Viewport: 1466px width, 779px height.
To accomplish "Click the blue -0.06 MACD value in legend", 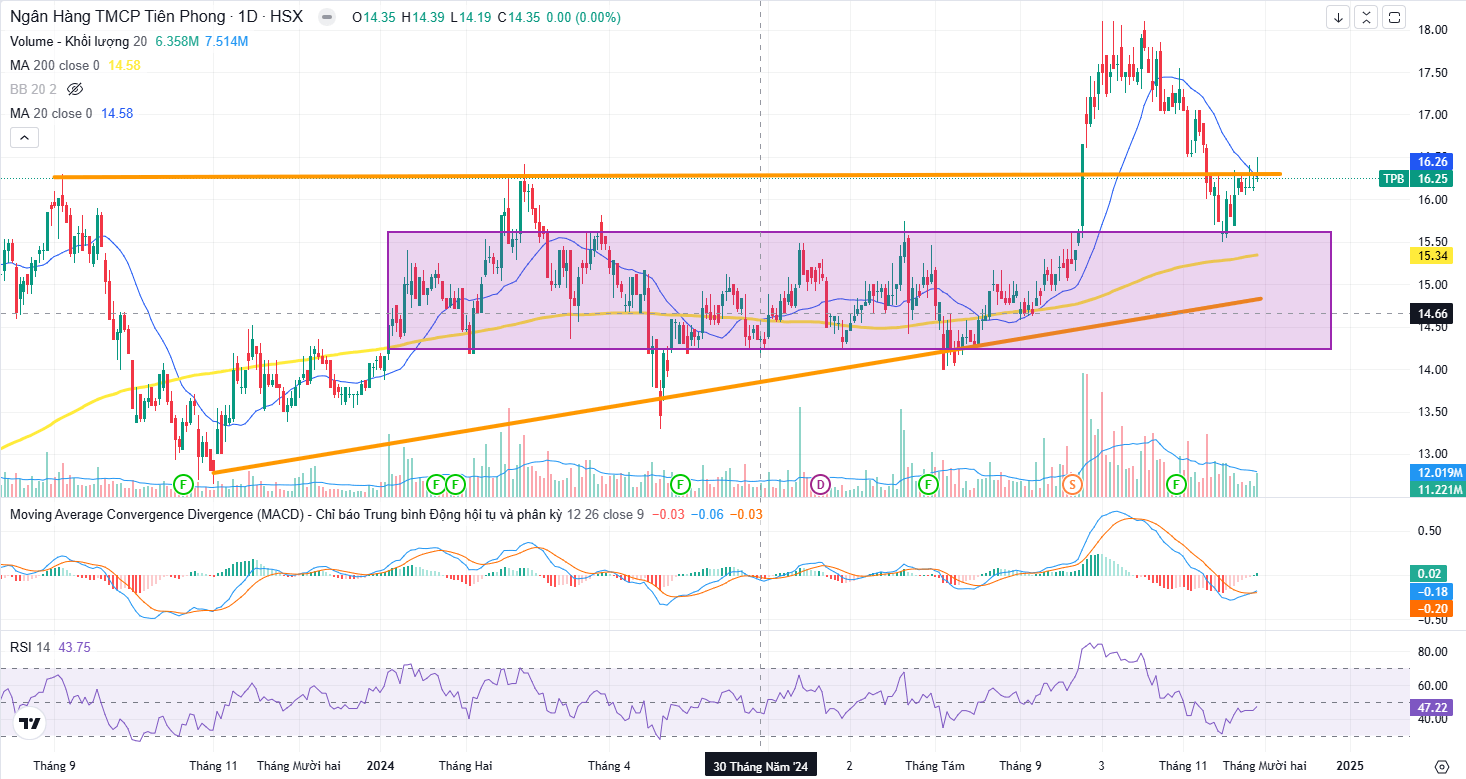I will click(709, 514).
